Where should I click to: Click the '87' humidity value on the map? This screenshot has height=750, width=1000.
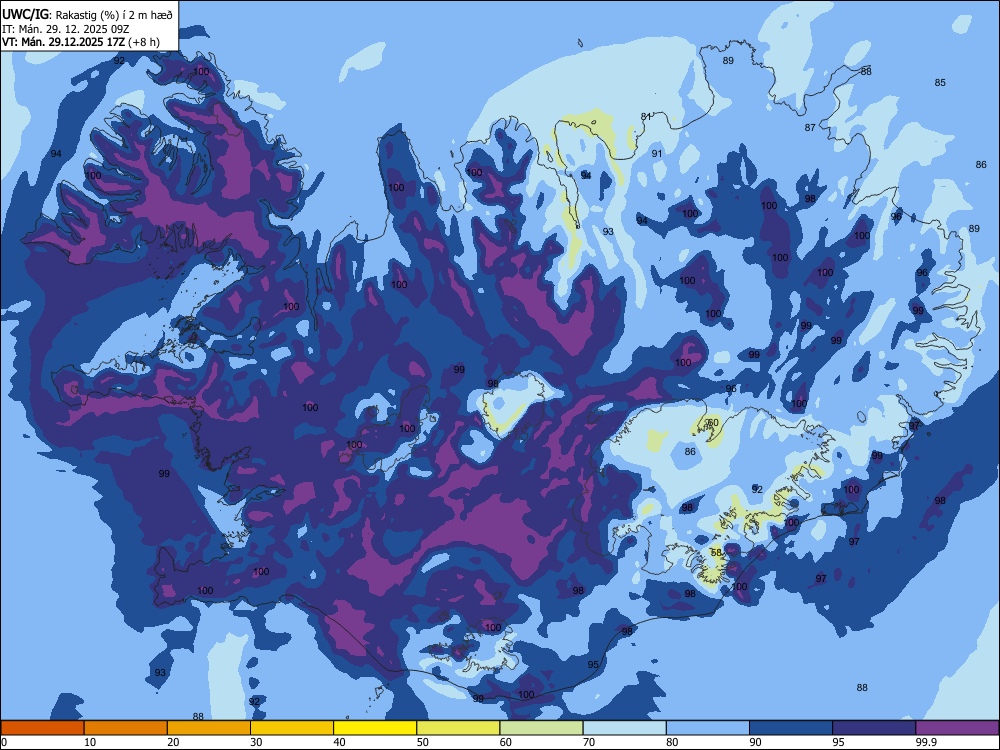pos(810,128)
